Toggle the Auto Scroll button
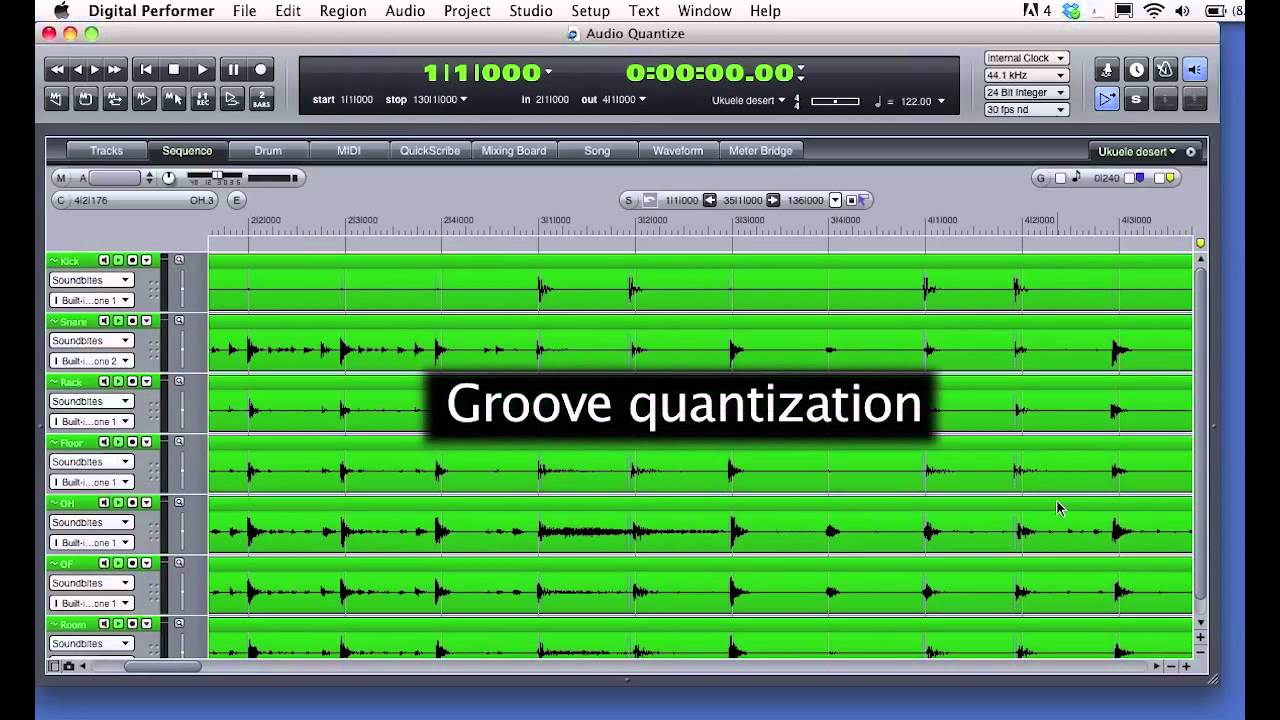 [x=1107, y=99]
